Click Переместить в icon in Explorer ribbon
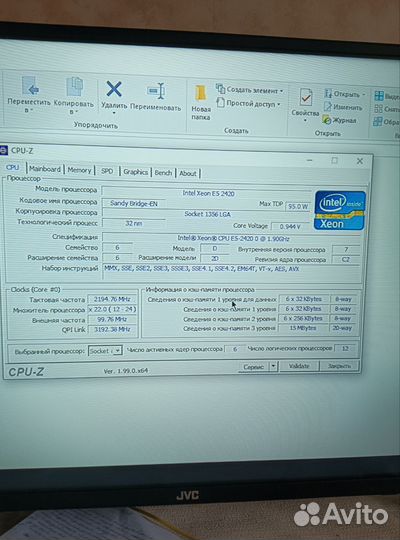Viewport: 400px width, 540px height. point(30,86)
